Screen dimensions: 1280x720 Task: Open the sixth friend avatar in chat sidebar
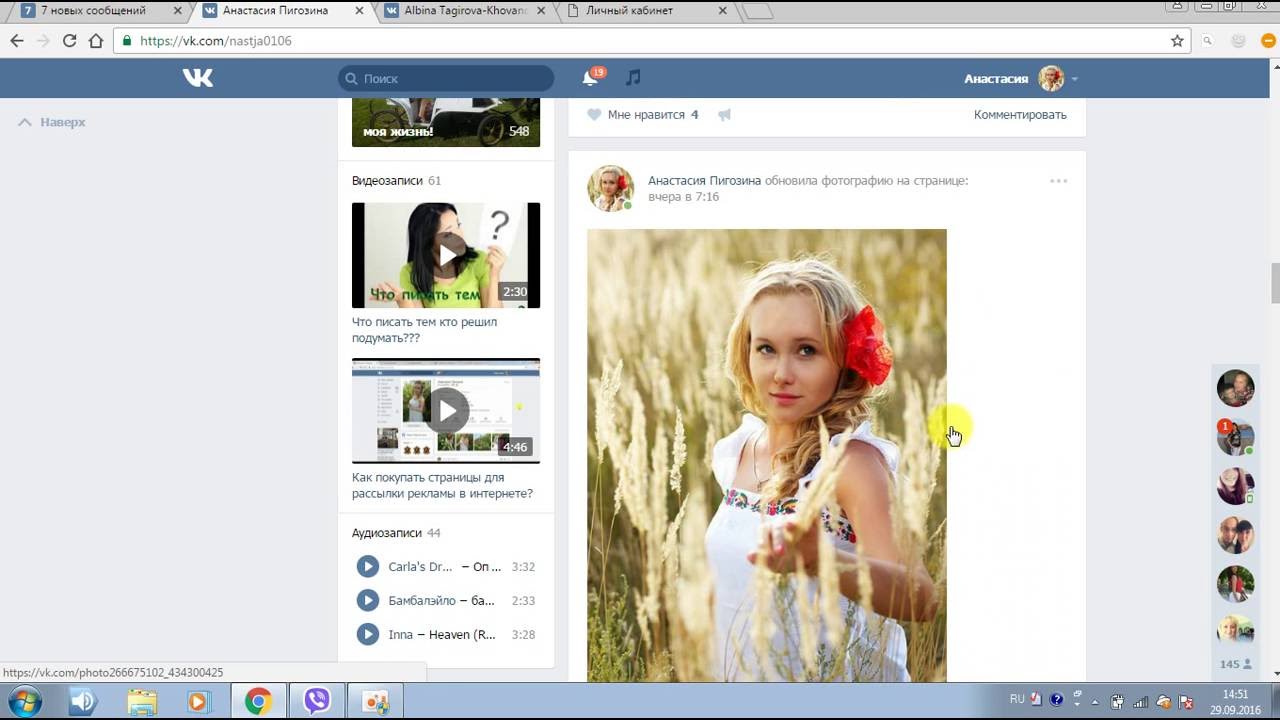tap(1235, 630)
